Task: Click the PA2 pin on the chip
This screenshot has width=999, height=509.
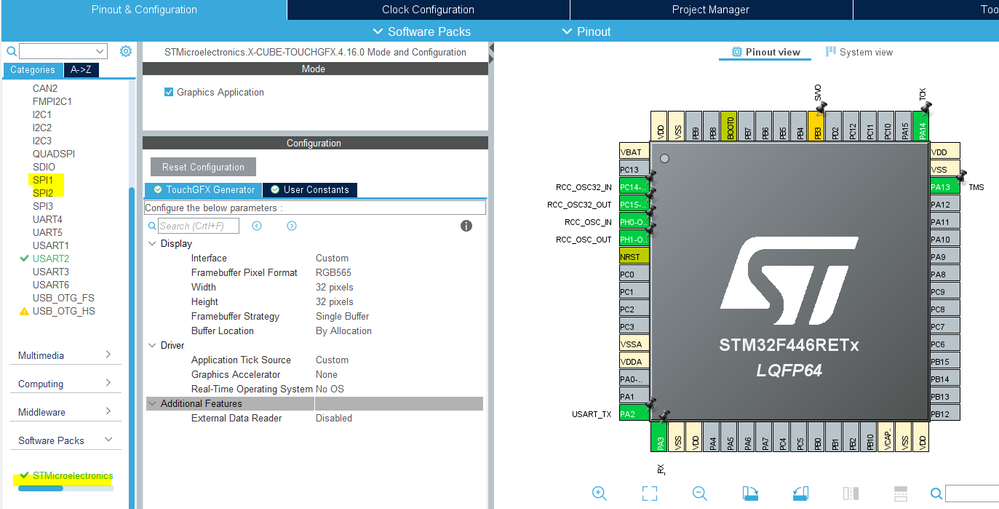Action: 634,414
